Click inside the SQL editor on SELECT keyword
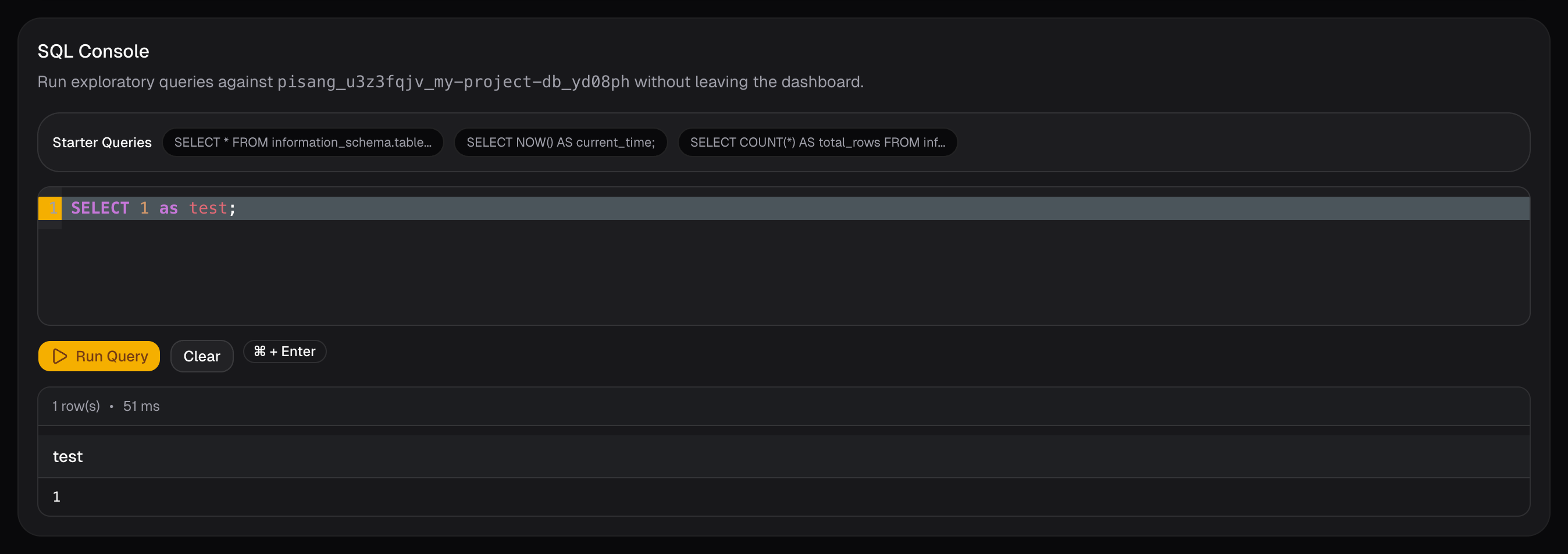Viewport: 1568px width, 554px height. (99, 208)
